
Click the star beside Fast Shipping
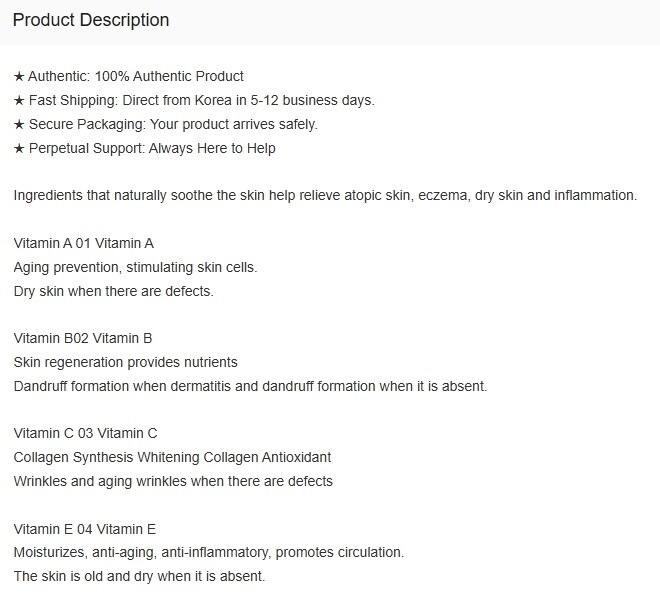coord(19,100)
